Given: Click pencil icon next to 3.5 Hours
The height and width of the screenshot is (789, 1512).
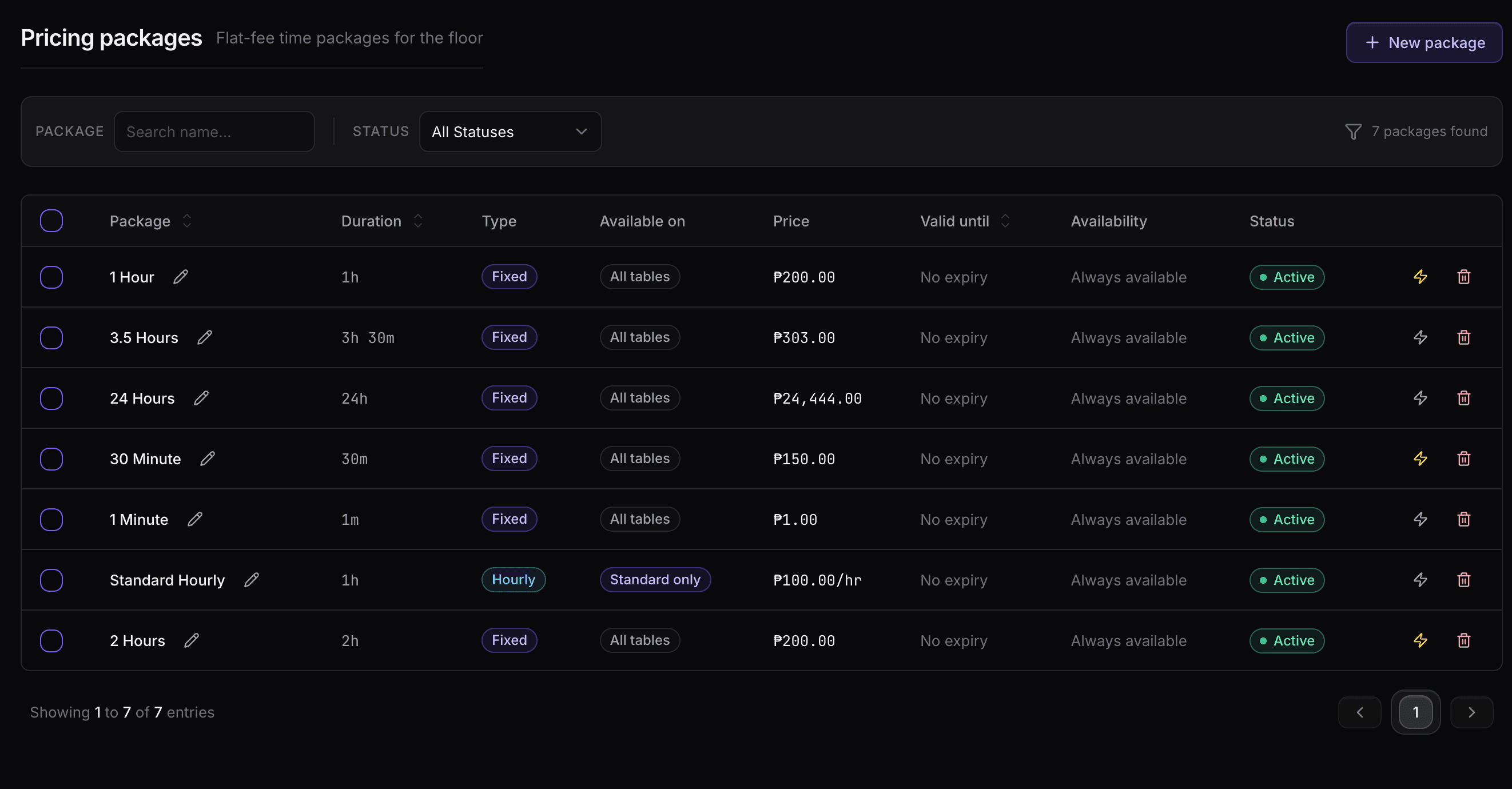Looking at the screenshot, I should pos(205,337).
